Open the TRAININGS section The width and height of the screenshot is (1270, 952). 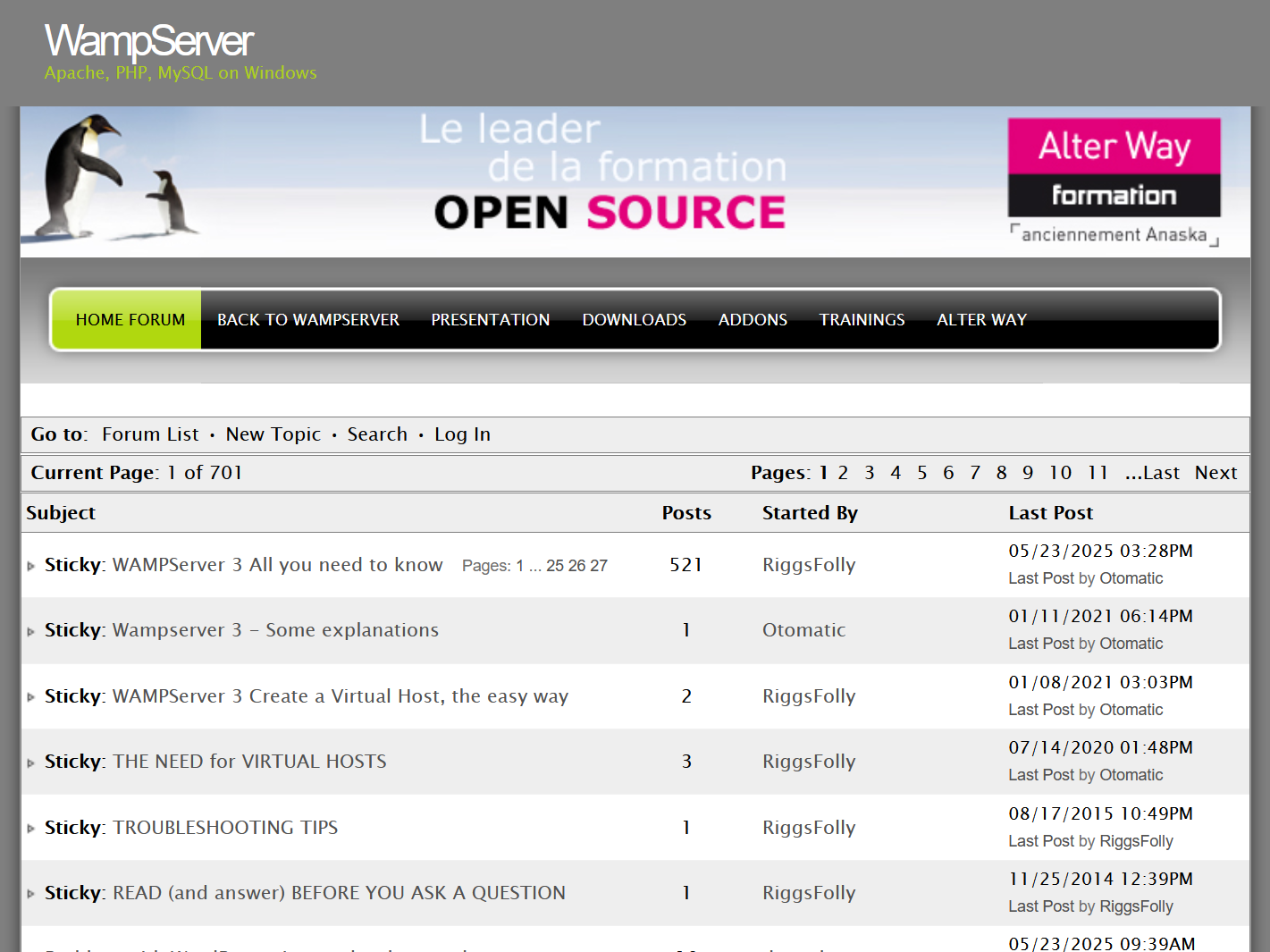[x=861, y=319]
